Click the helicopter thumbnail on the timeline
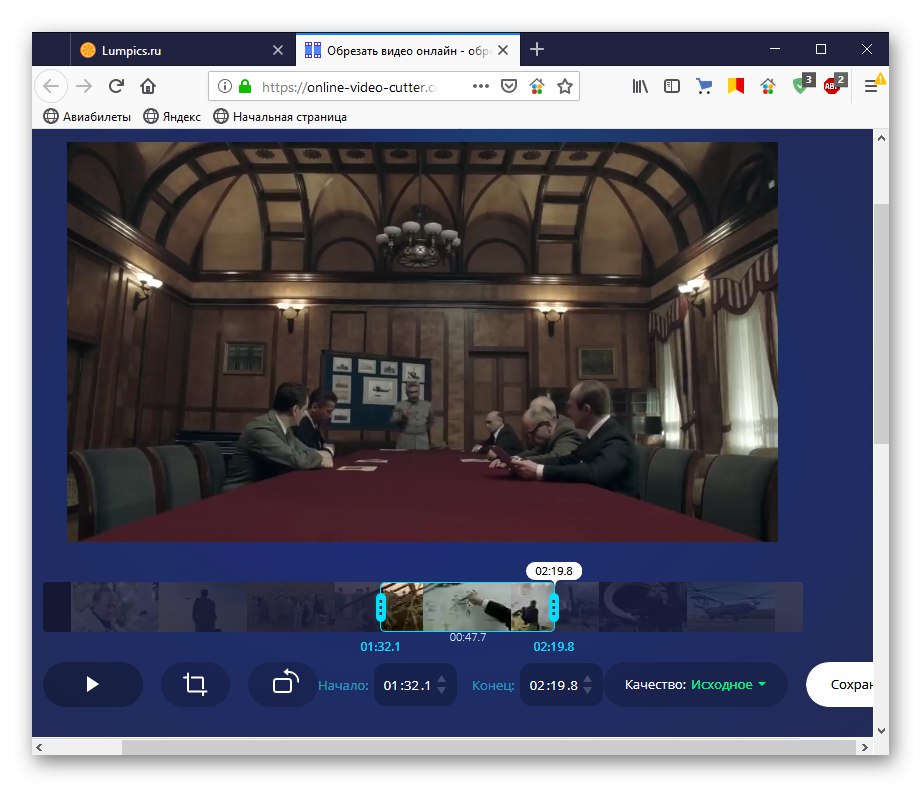This screenshot has width=921, height=792. (730, 607)
